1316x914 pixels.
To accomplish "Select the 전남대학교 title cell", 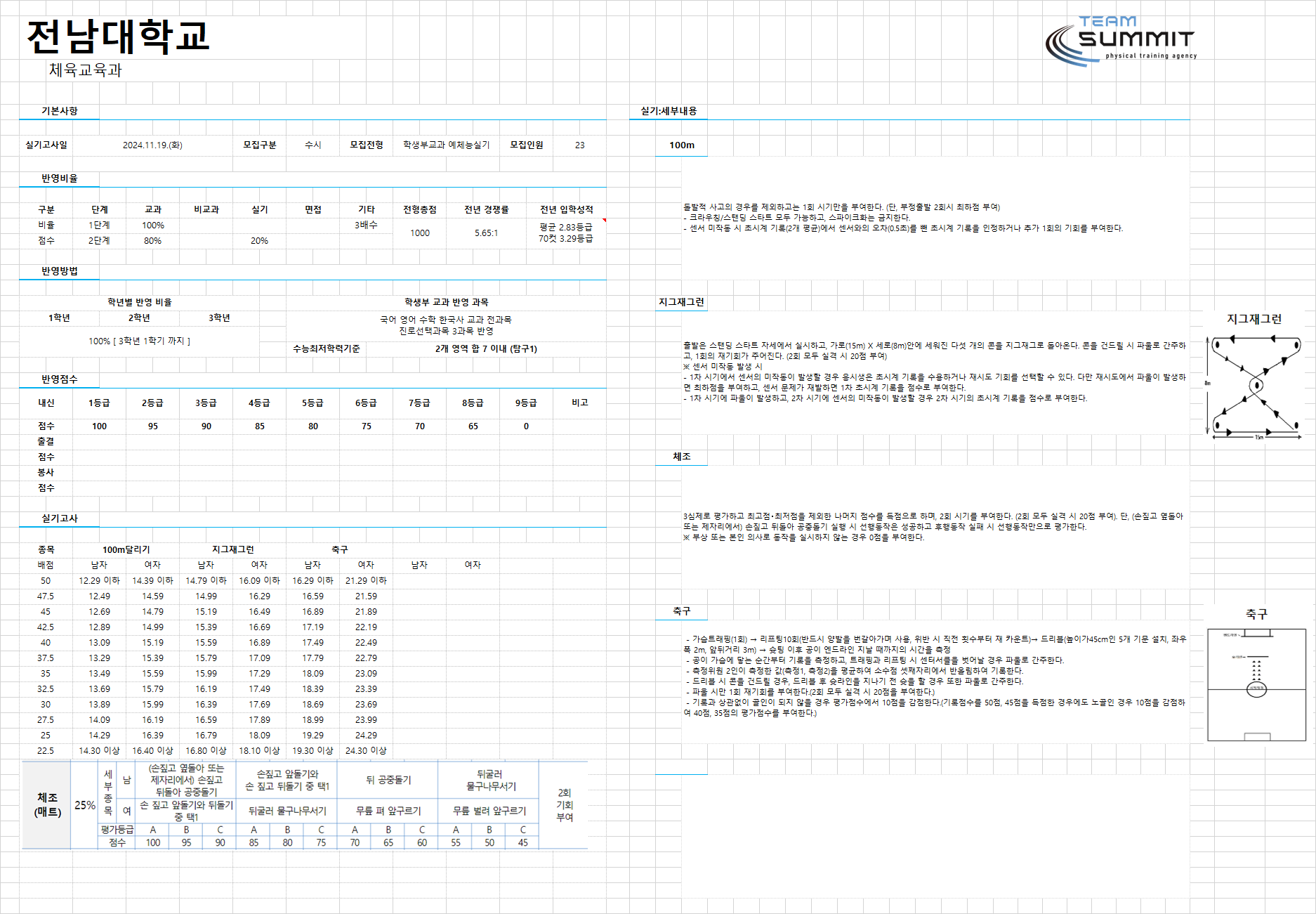I will click(x=118, y=37).
